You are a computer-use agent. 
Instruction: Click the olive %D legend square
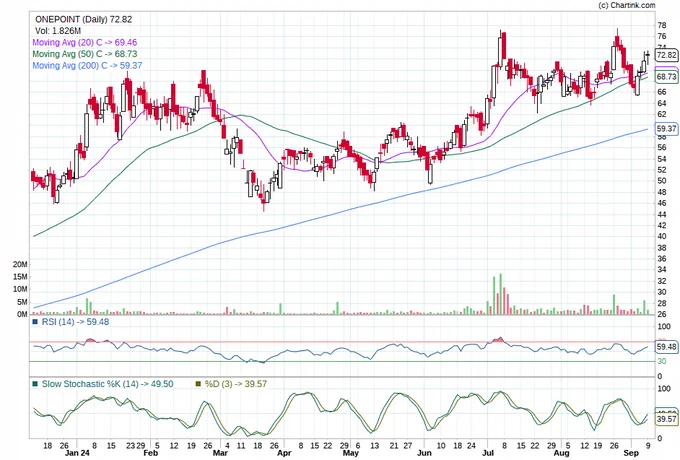coord(199,384)
